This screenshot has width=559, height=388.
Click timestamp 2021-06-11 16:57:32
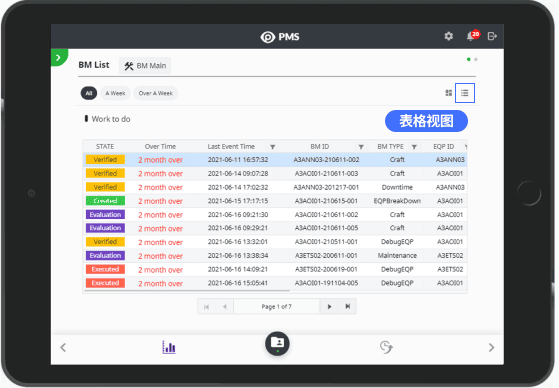click(238, 160)
